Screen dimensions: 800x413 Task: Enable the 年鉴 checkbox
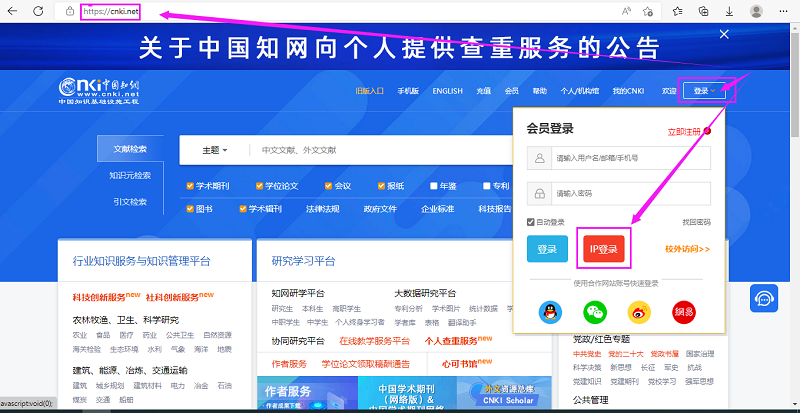click(x=434, y=186)
